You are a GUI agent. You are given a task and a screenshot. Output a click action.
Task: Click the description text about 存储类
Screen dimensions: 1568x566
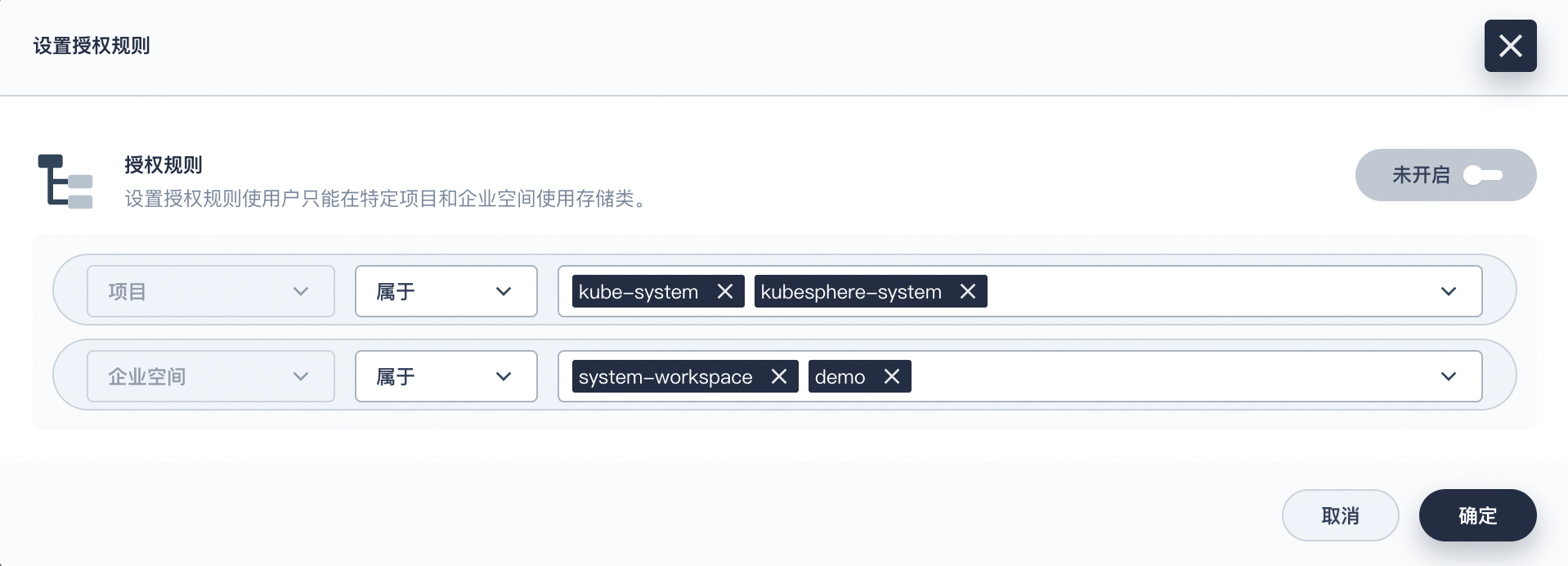(x=388, y=199)
